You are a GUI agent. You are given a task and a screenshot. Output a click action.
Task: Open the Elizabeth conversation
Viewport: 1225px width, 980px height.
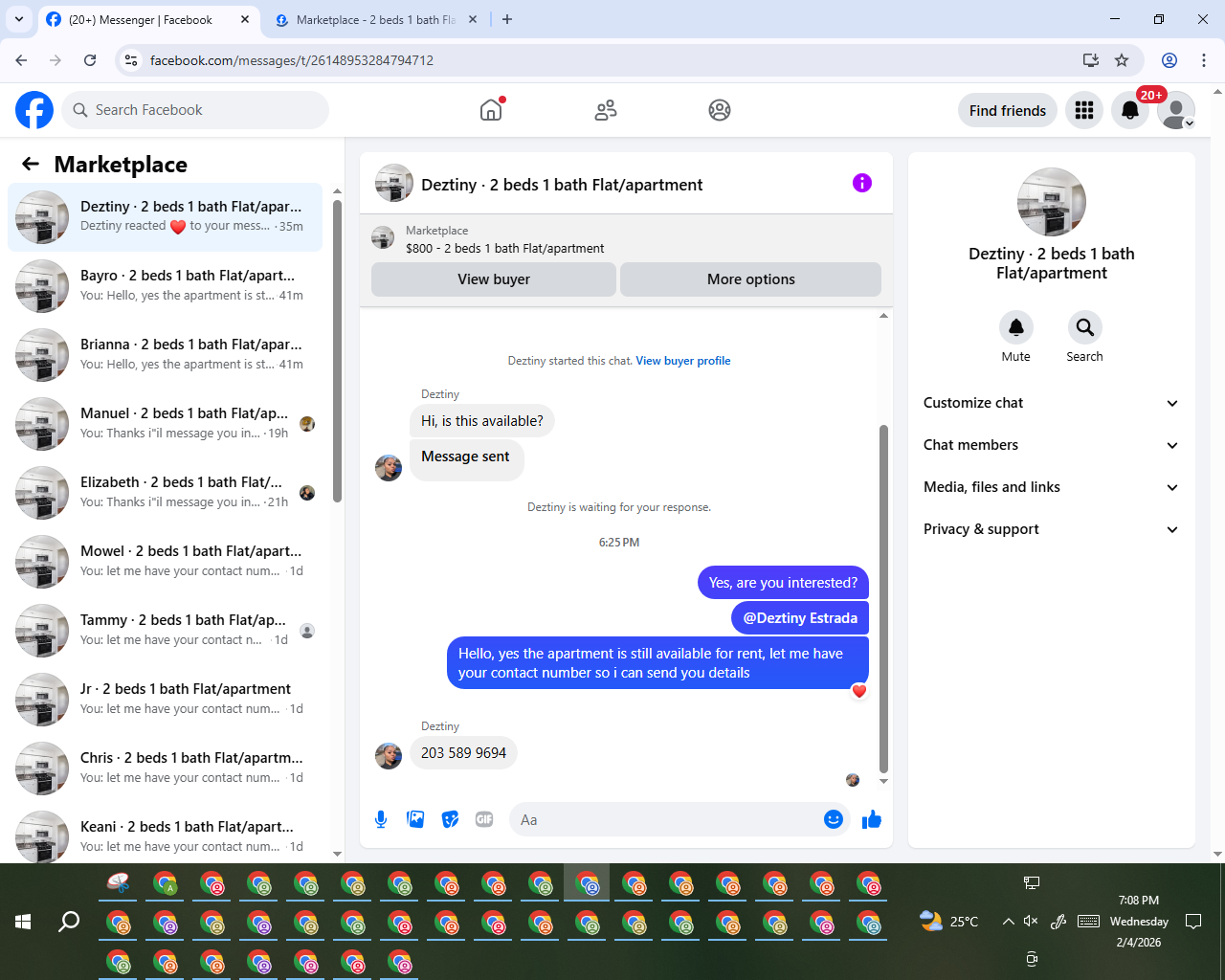click(165, 493)
